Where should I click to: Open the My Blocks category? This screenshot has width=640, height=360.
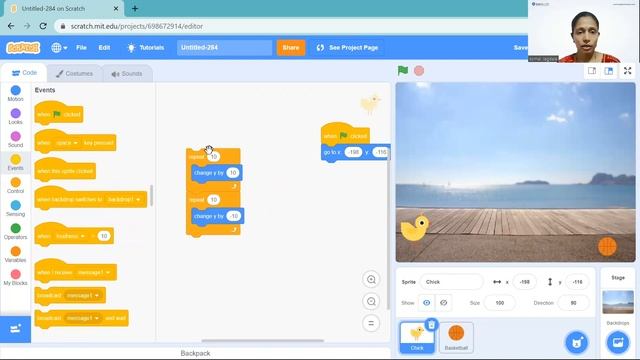pos(16,277)
